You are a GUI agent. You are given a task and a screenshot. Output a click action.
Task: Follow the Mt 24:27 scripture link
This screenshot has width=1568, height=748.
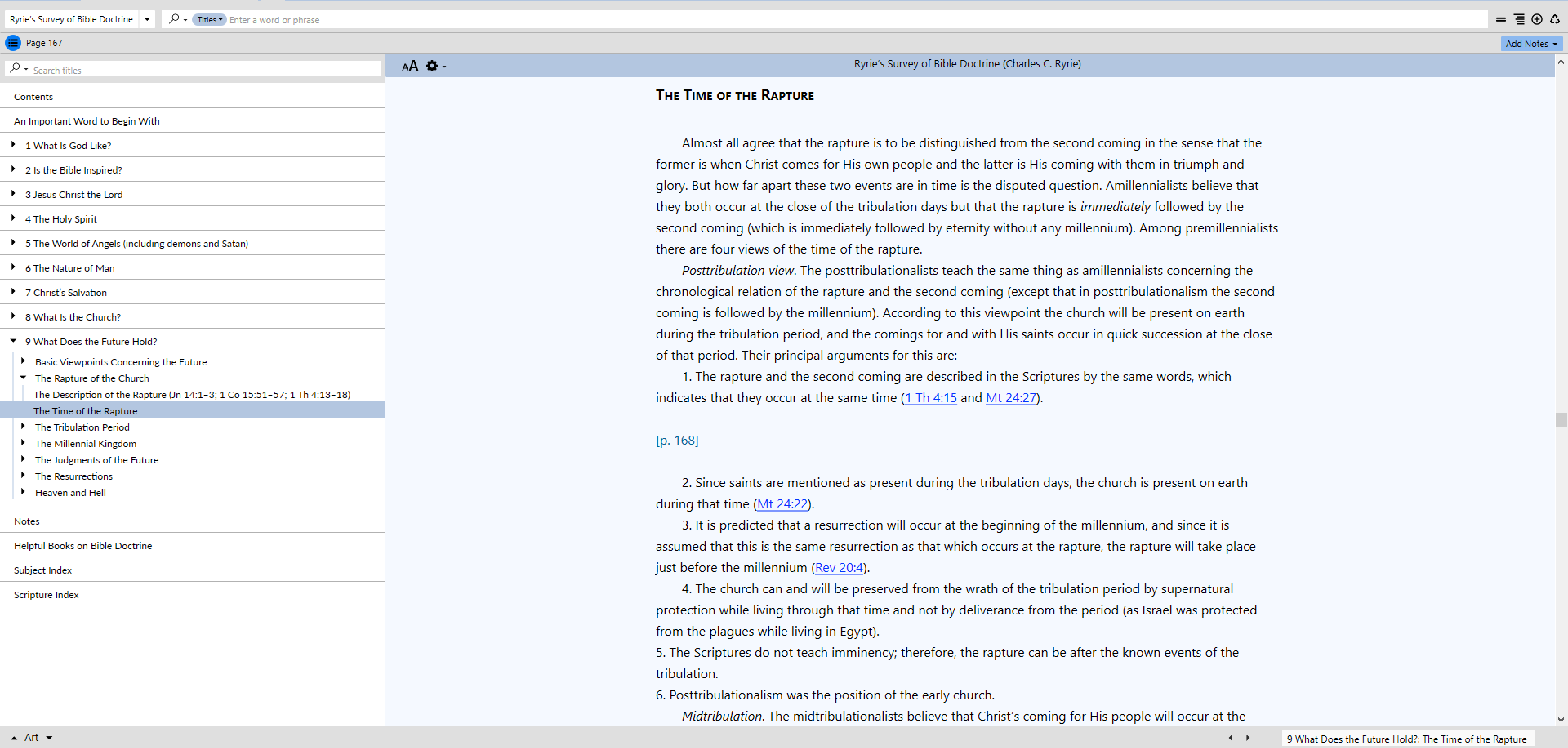pos(1011,397)
